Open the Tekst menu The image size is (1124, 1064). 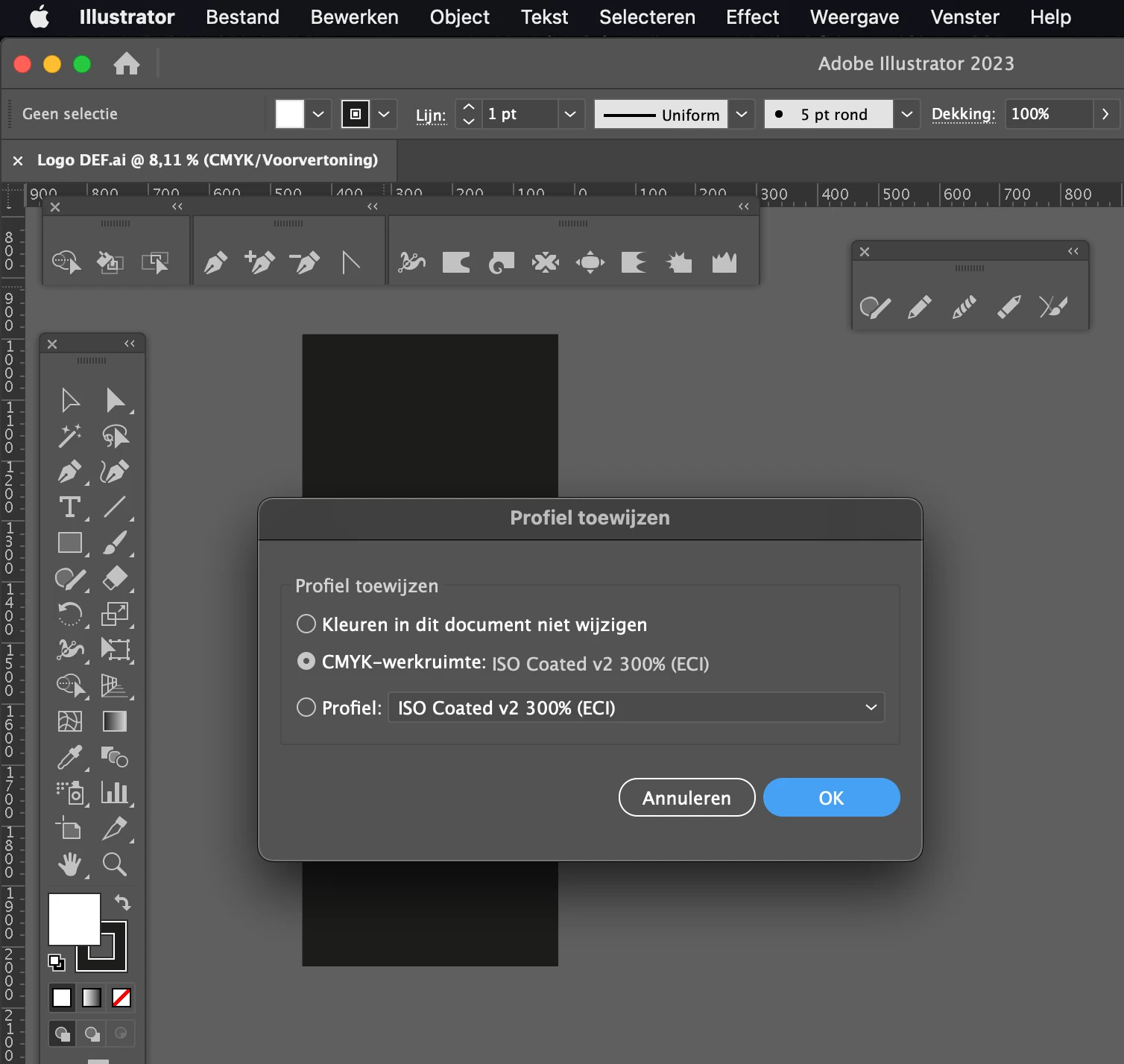[544, 17]
